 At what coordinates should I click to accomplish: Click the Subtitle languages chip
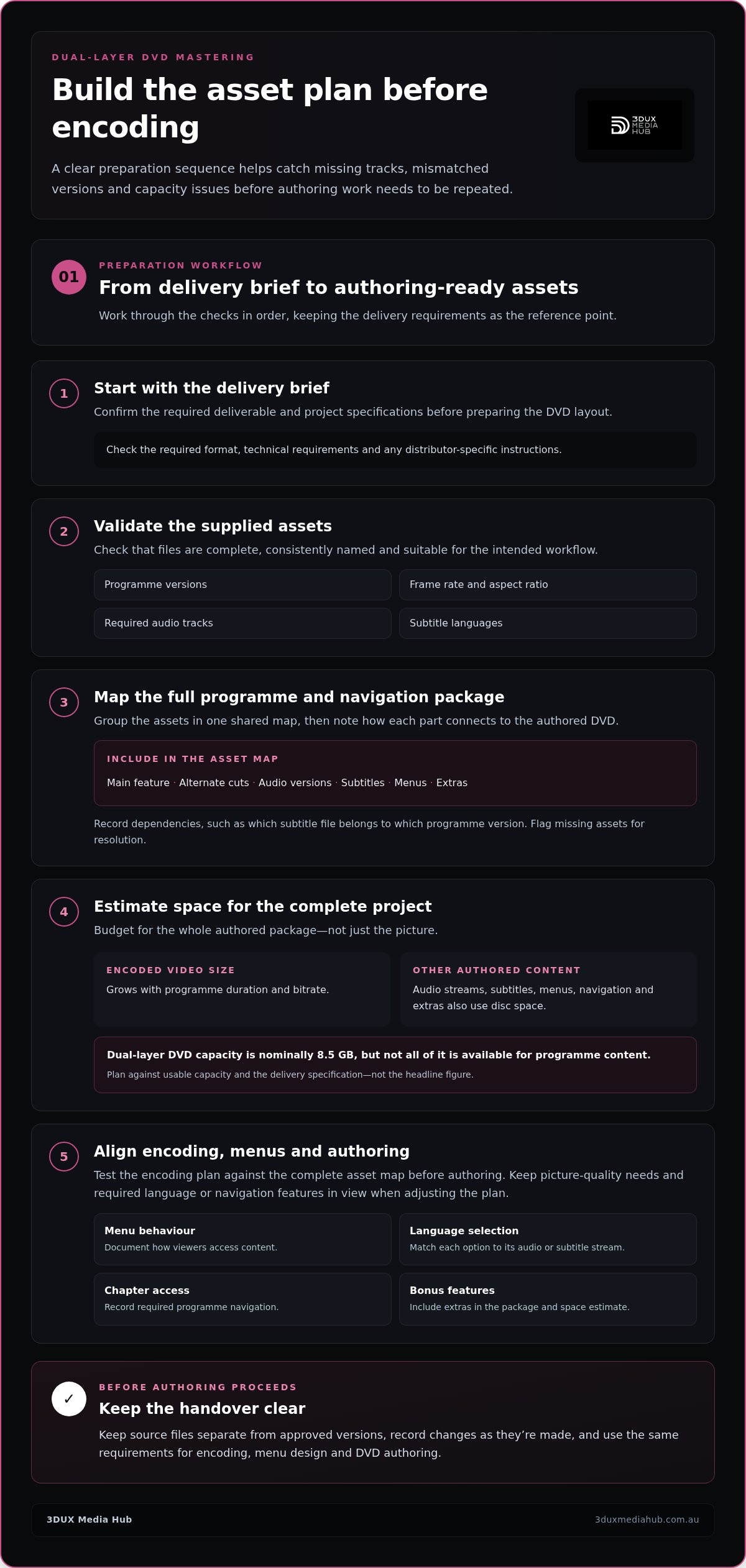[548, 623]
